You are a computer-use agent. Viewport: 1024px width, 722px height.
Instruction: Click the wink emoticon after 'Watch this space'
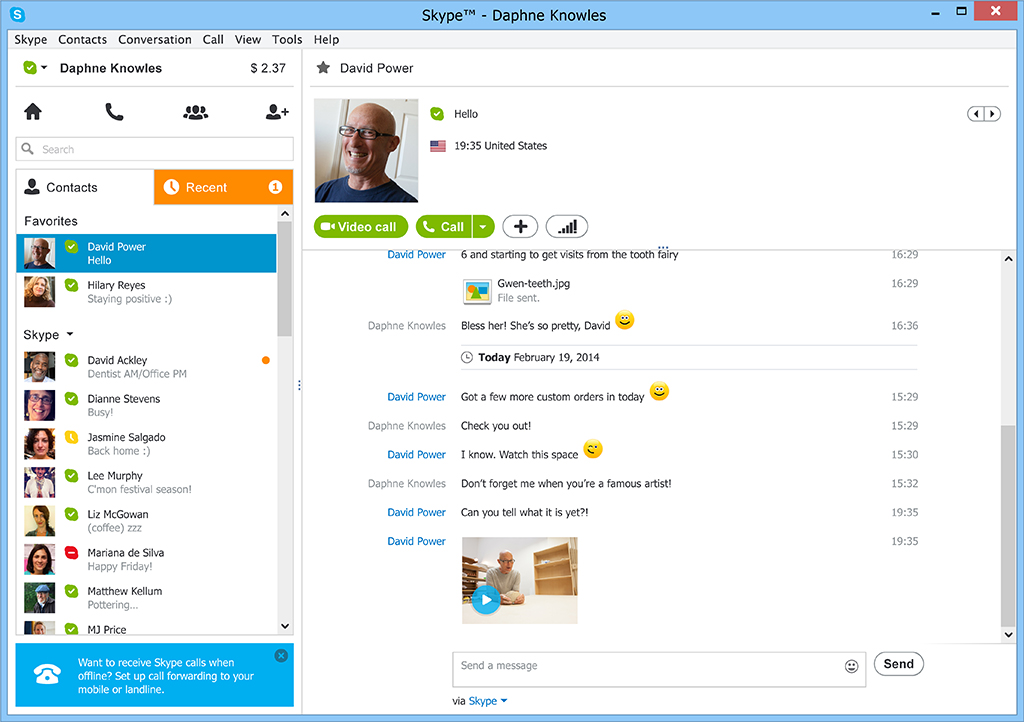pos(593,449)
